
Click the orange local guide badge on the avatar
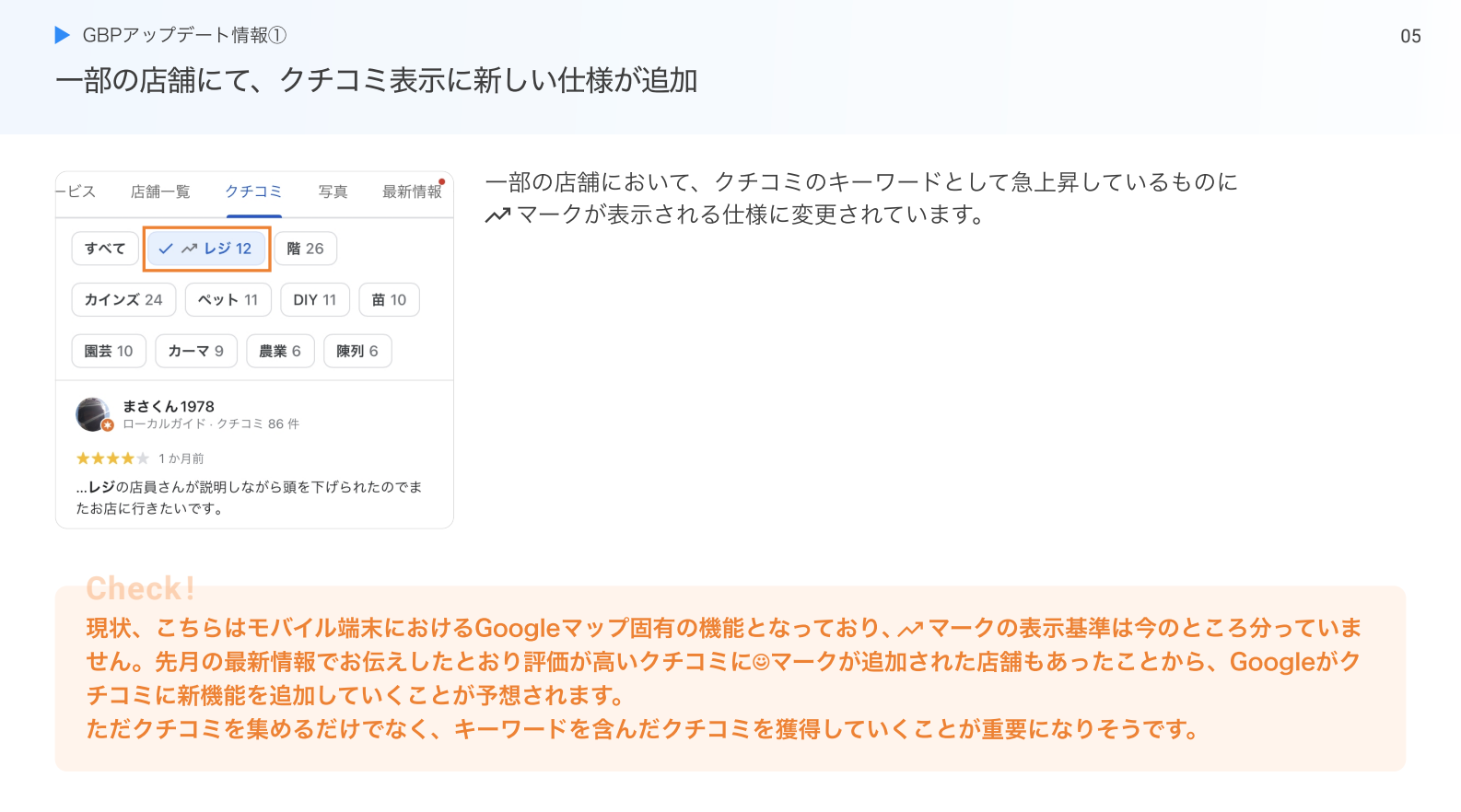pos(108,425)
